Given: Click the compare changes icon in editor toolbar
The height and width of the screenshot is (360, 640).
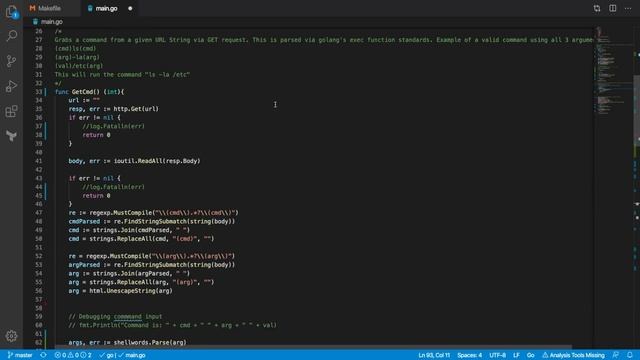Looking at the screenshot, I should [597, 8].
